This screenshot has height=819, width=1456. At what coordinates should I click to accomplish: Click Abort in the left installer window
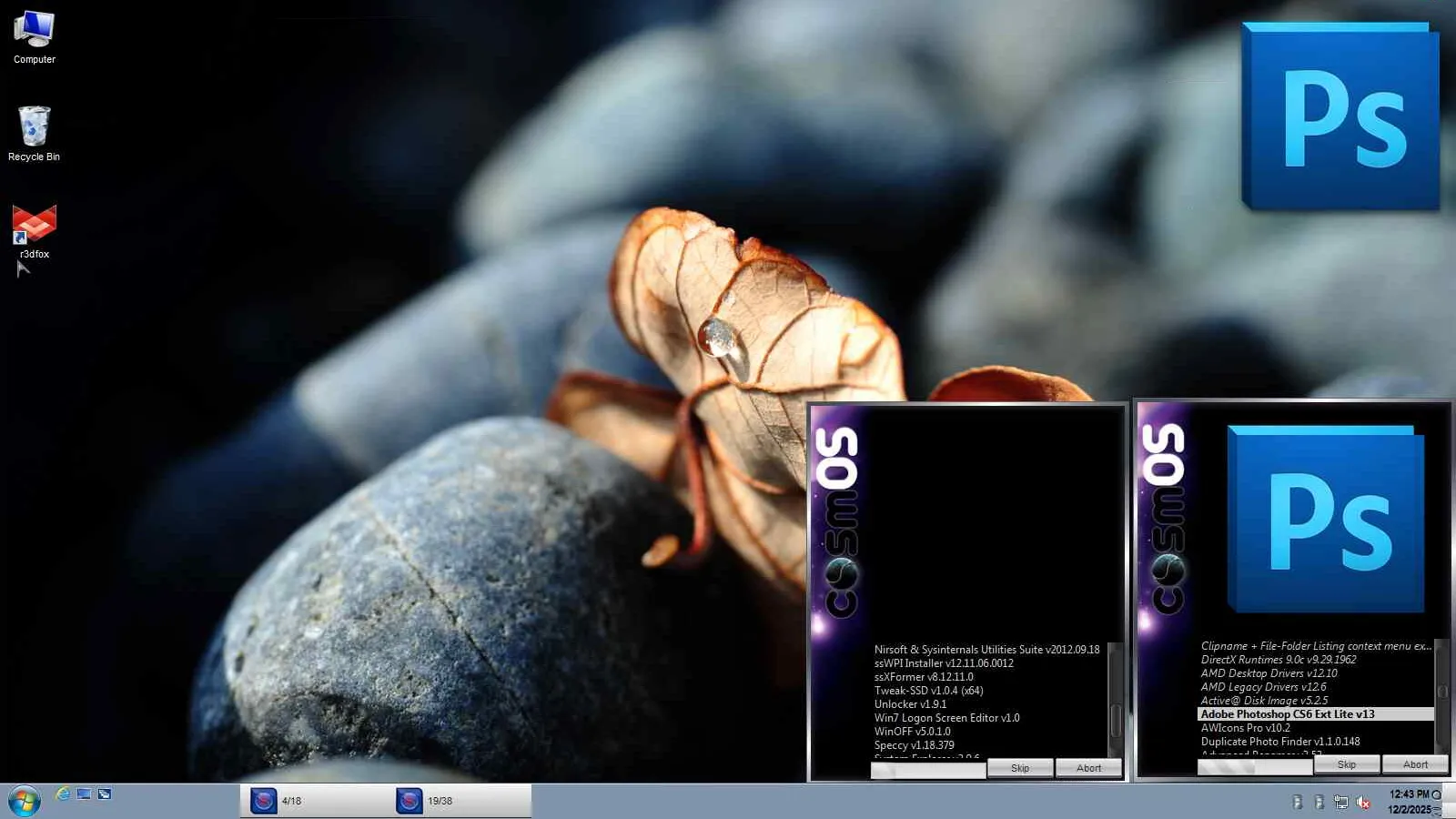tap(1088, 768)
